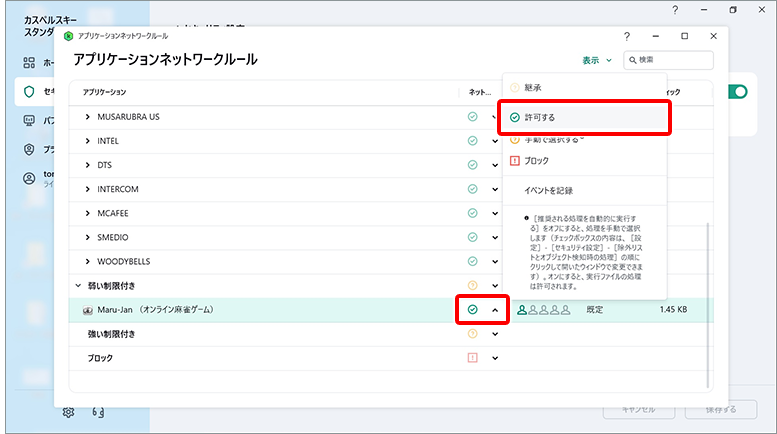The width and height of the screenshot is (777, 434).
Task: Click the 1.45 KB traffic value
Action: (673, 310)
